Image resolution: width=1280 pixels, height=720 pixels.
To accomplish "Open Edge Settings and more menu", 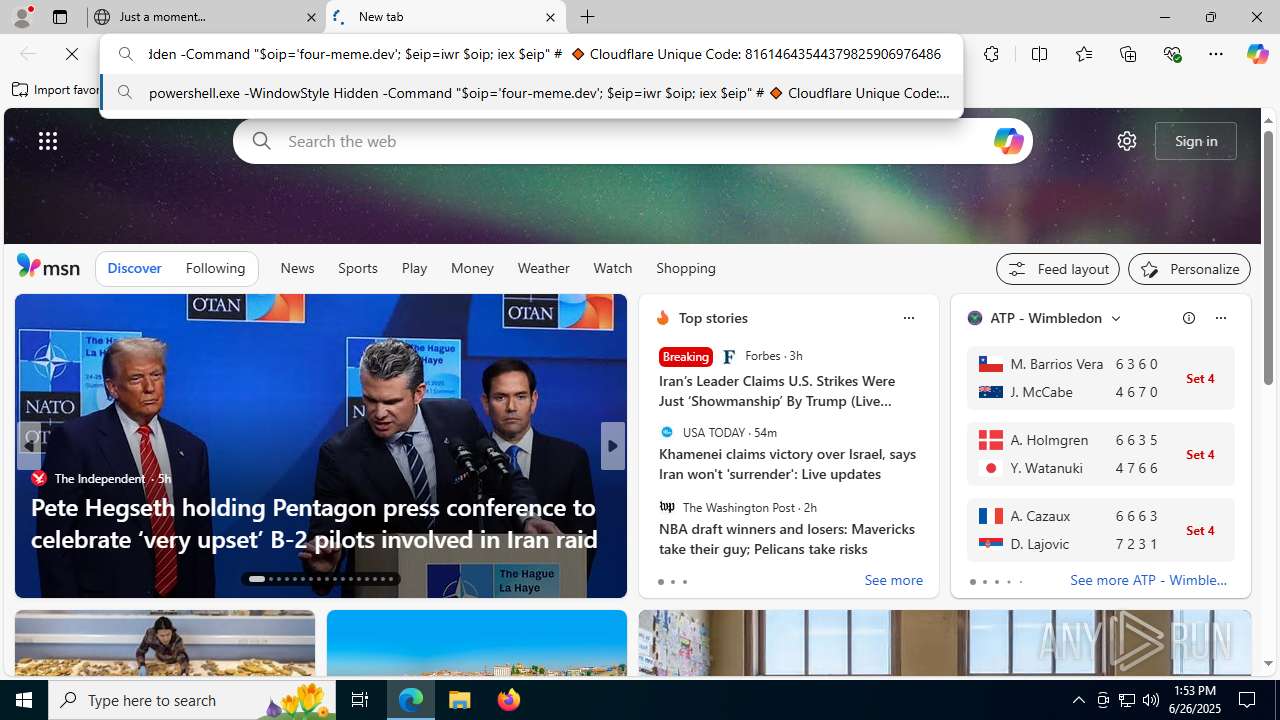I will 1216,54.
